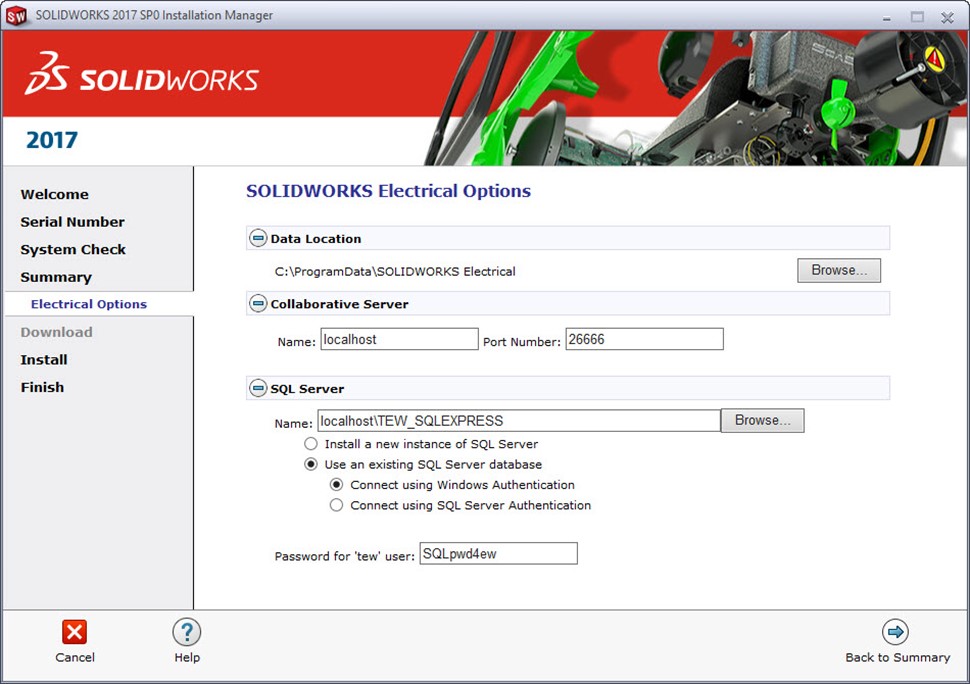Viewport: 970px width, 684px height.
Task: Select Install a new instance of SQL Server
Action: coord(311,444)
